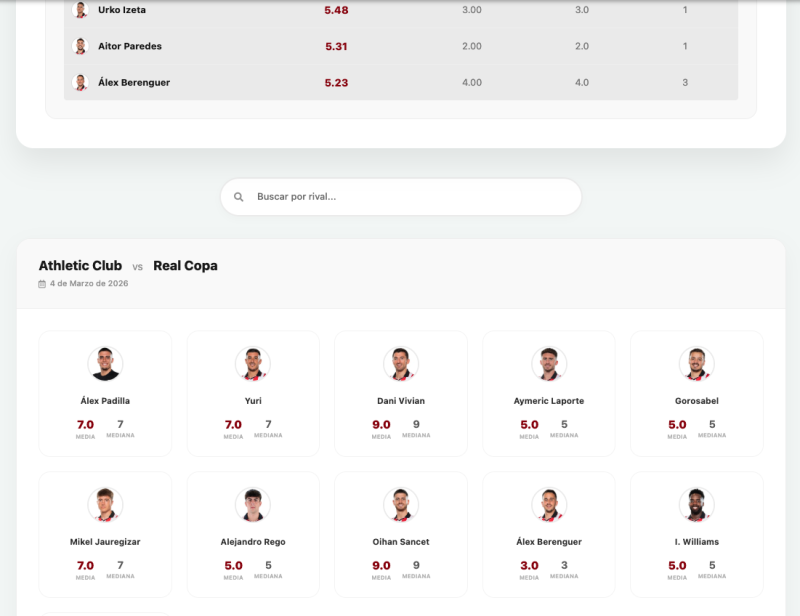Open Aymeric Laporte's player photo
Viewport: 800px width, 616px height.
click(549, 364)
